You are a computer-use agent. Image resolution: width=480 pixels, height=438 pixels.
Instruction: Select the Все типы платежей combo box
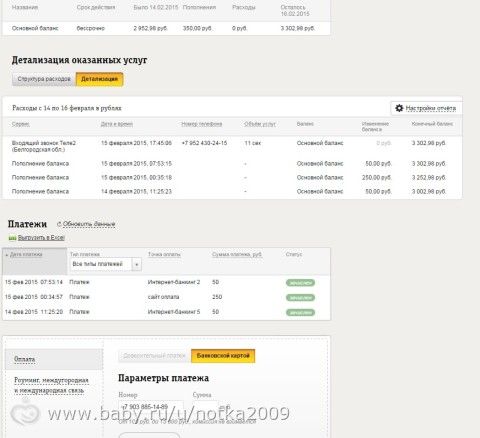[105, 264]
